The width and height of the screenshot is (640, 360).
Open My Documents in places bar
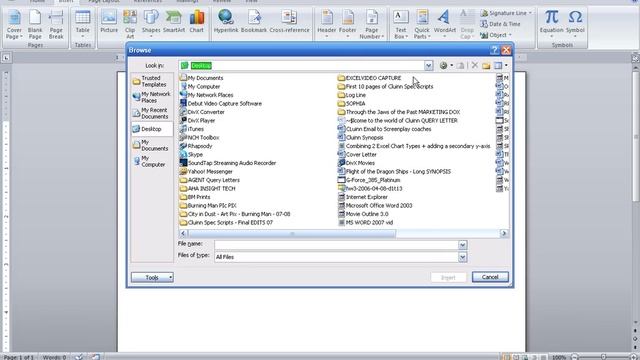point(152,145)
